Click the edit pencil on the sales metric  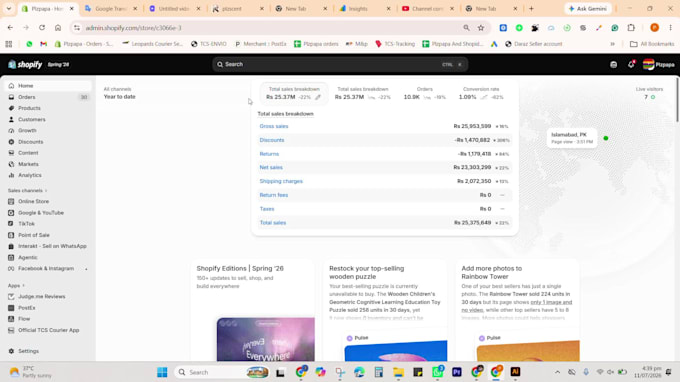[x=318, y=98]
